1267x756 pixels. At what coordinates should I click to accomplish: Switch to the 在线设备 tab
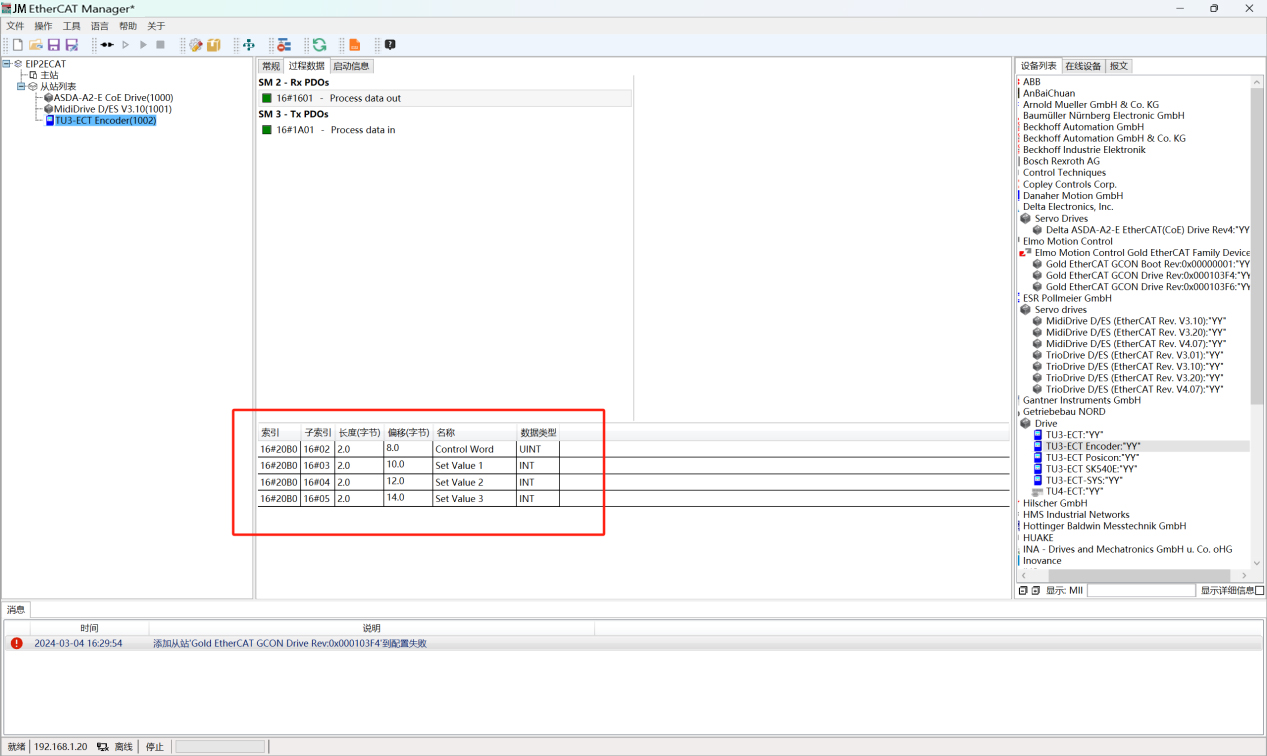(x=1083, y=66)
